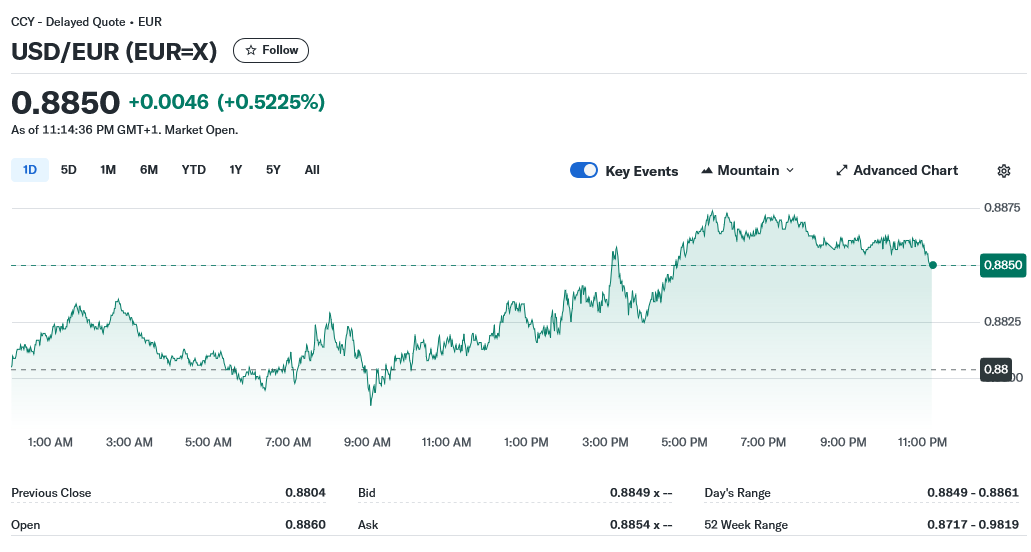Viewport: 1031px width, 552px height.
Task: Toggle the Key Events switch
Action: point(584,170)
